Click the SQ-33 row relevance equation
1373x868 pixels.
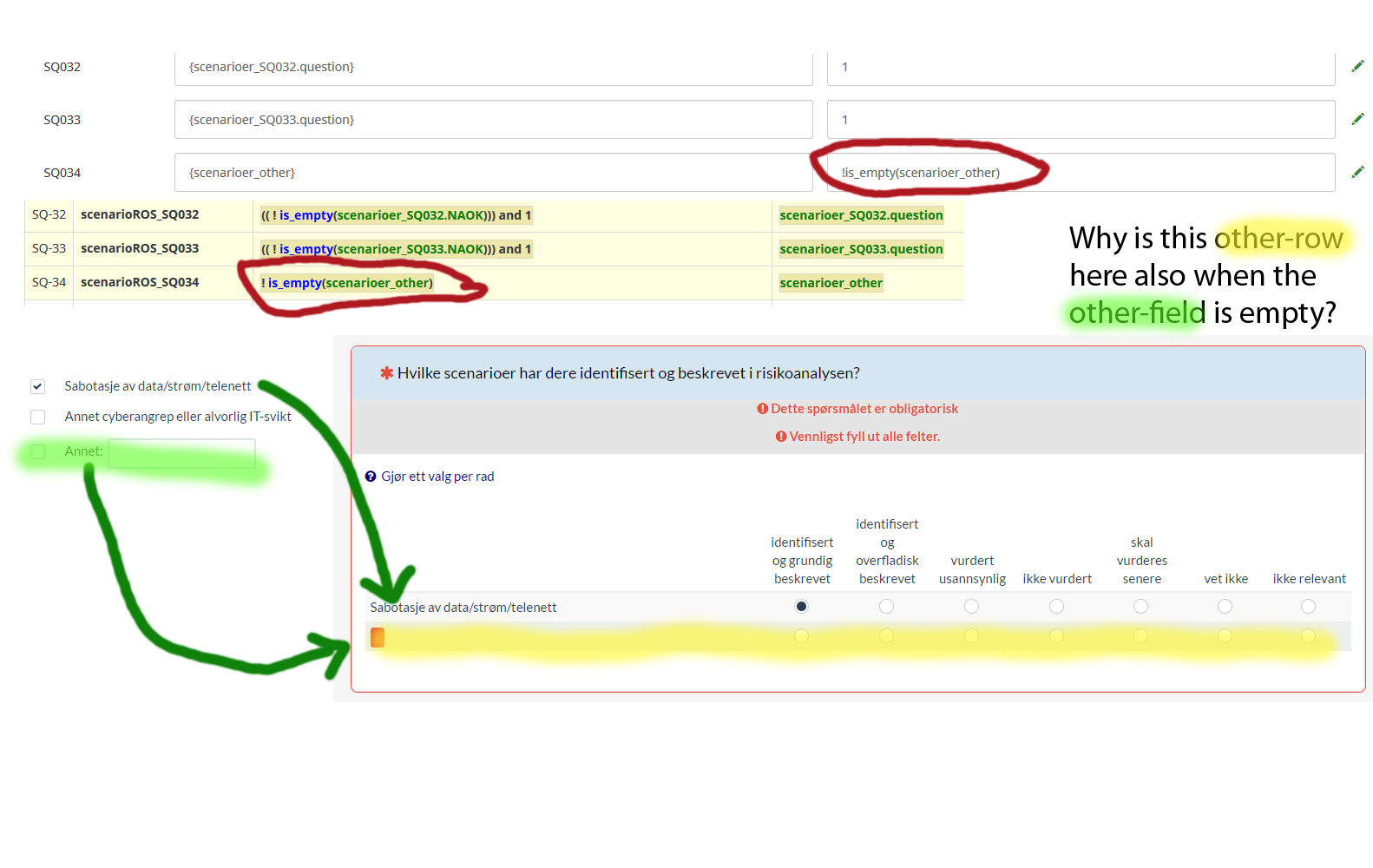coord(396,249)
